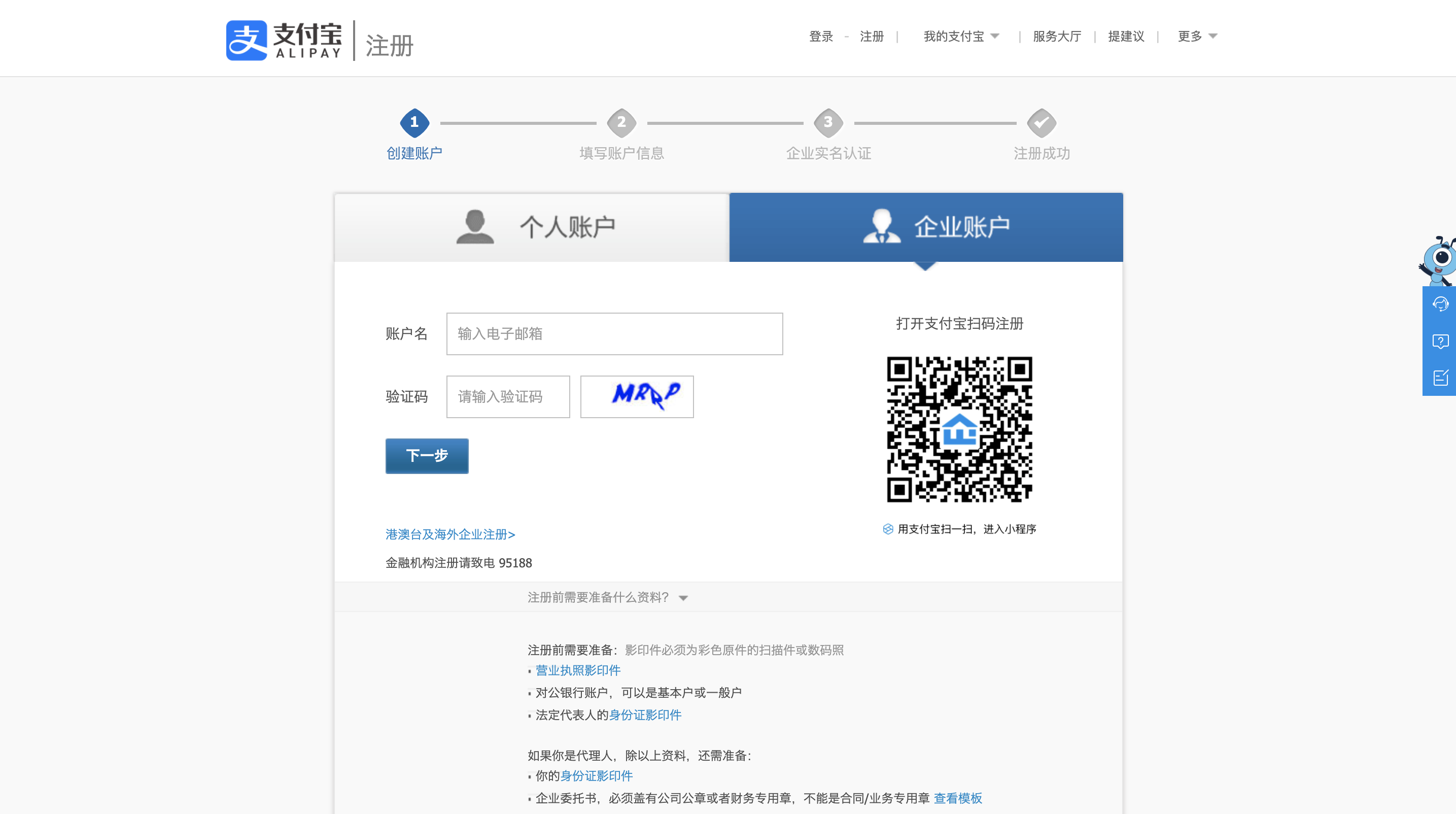Click the captcha image to refresh
1456x814 pixels.
point(637,396)
